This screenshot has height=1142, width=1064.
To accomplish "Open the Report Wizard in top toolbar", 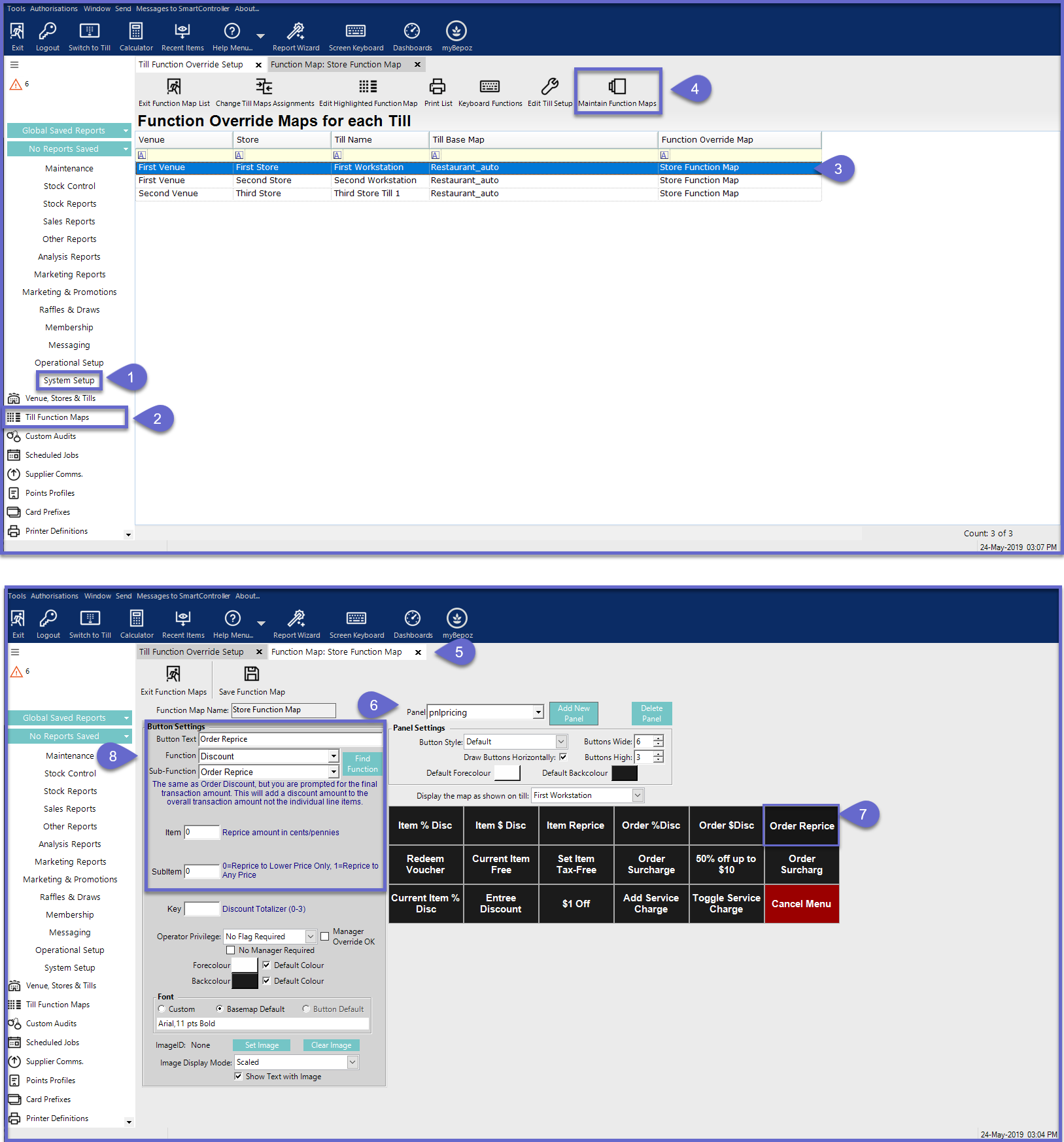I will pyautogui.click(x=296, y=31).
